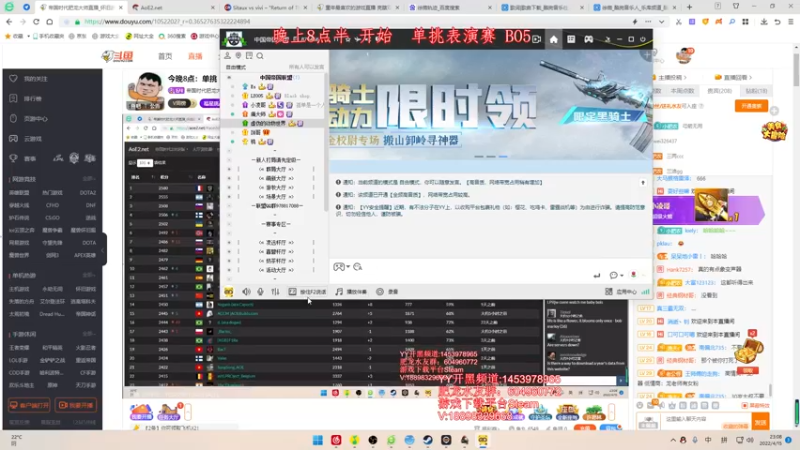This screenshot has height=450, width=800.
Task: Click the YY home icon in title bar
Action: [554, 39]
